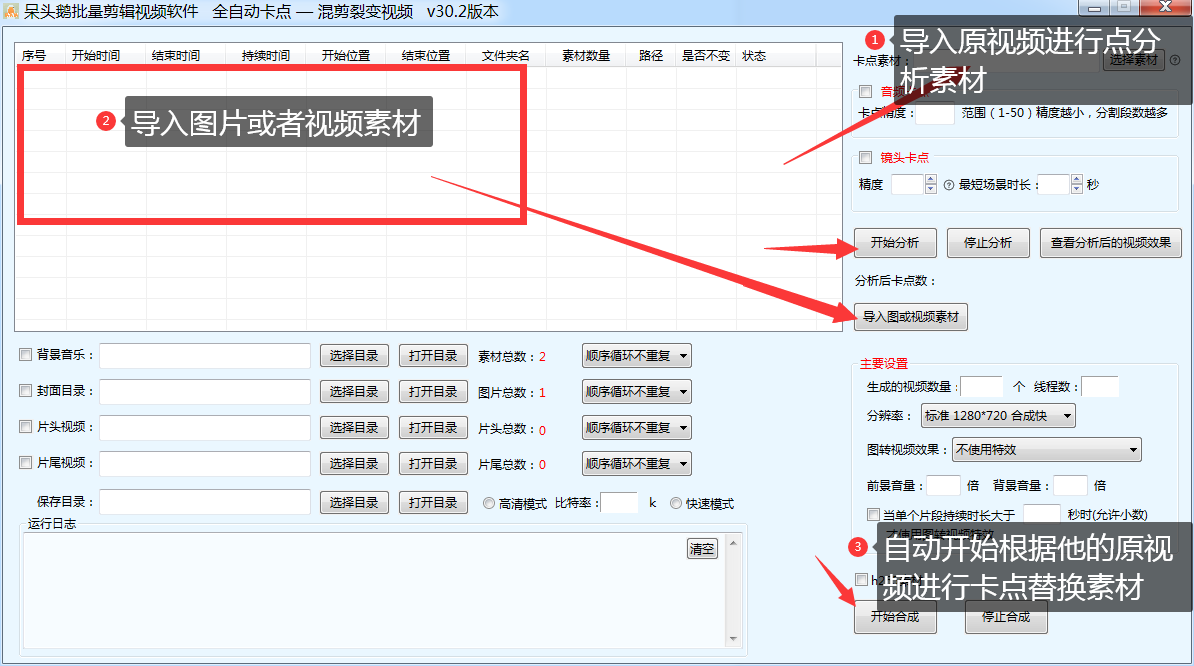Open the 封面目录 row order dropdown
Viewport: 1194px width, 666px height.
[637, 391]
